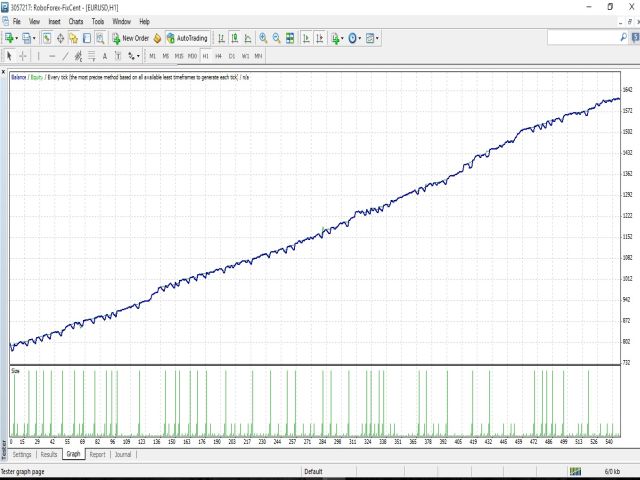Switch to the tester Report tab

coord(98,454)
